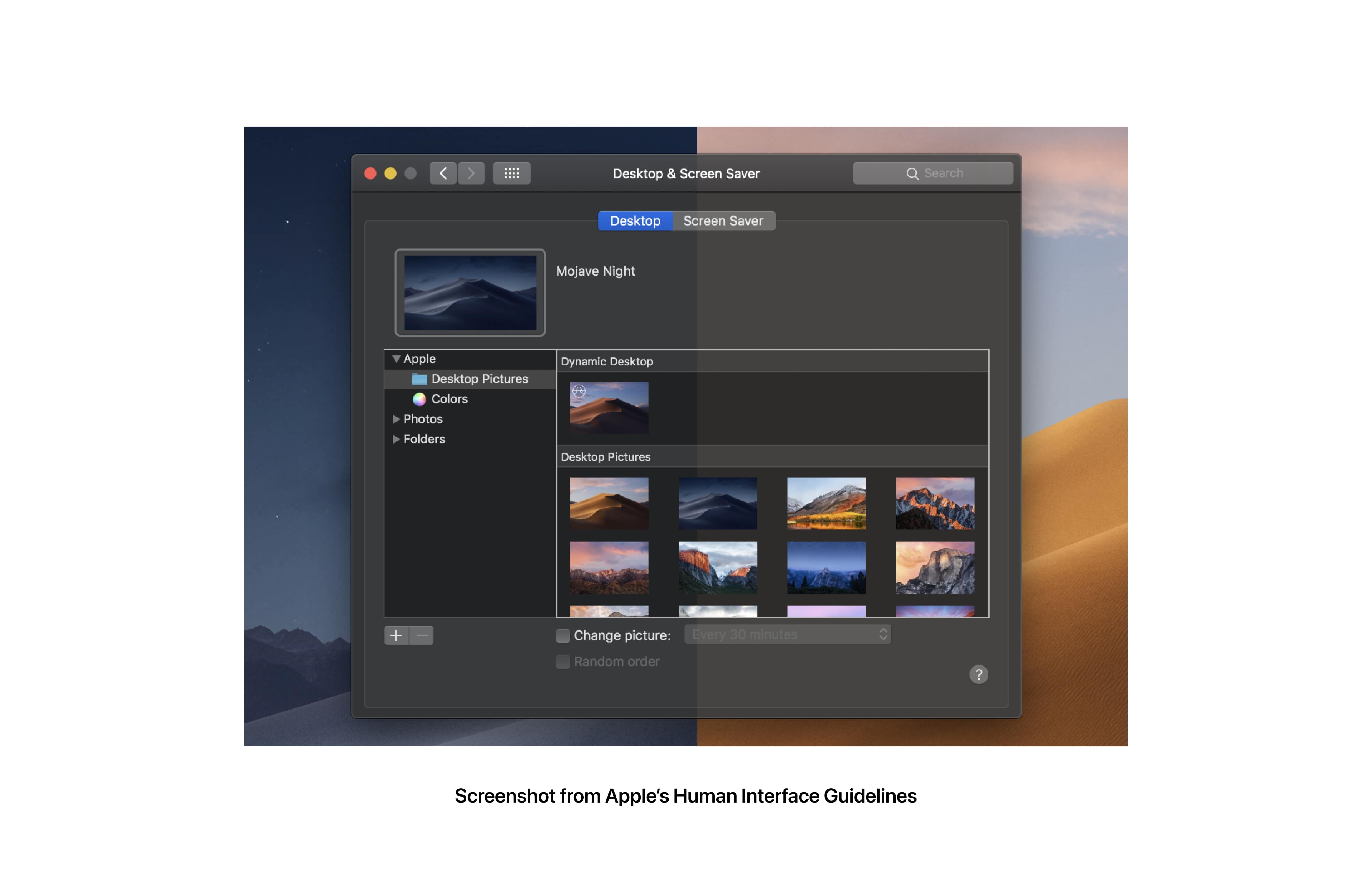Select the Desktop tab

635,221
